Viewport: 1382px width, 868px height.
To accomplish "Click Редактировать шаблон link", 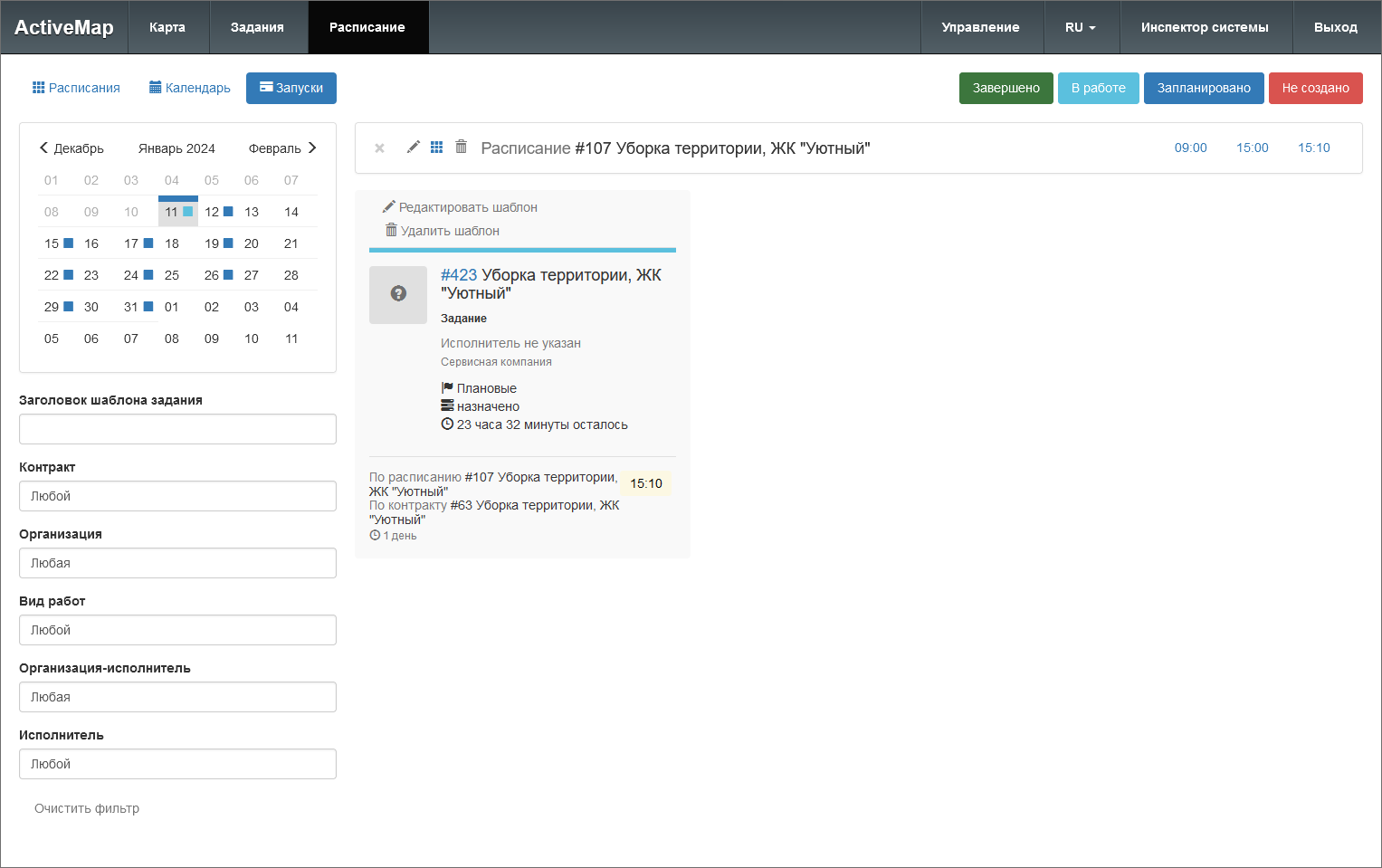I will tap(461, 207).
